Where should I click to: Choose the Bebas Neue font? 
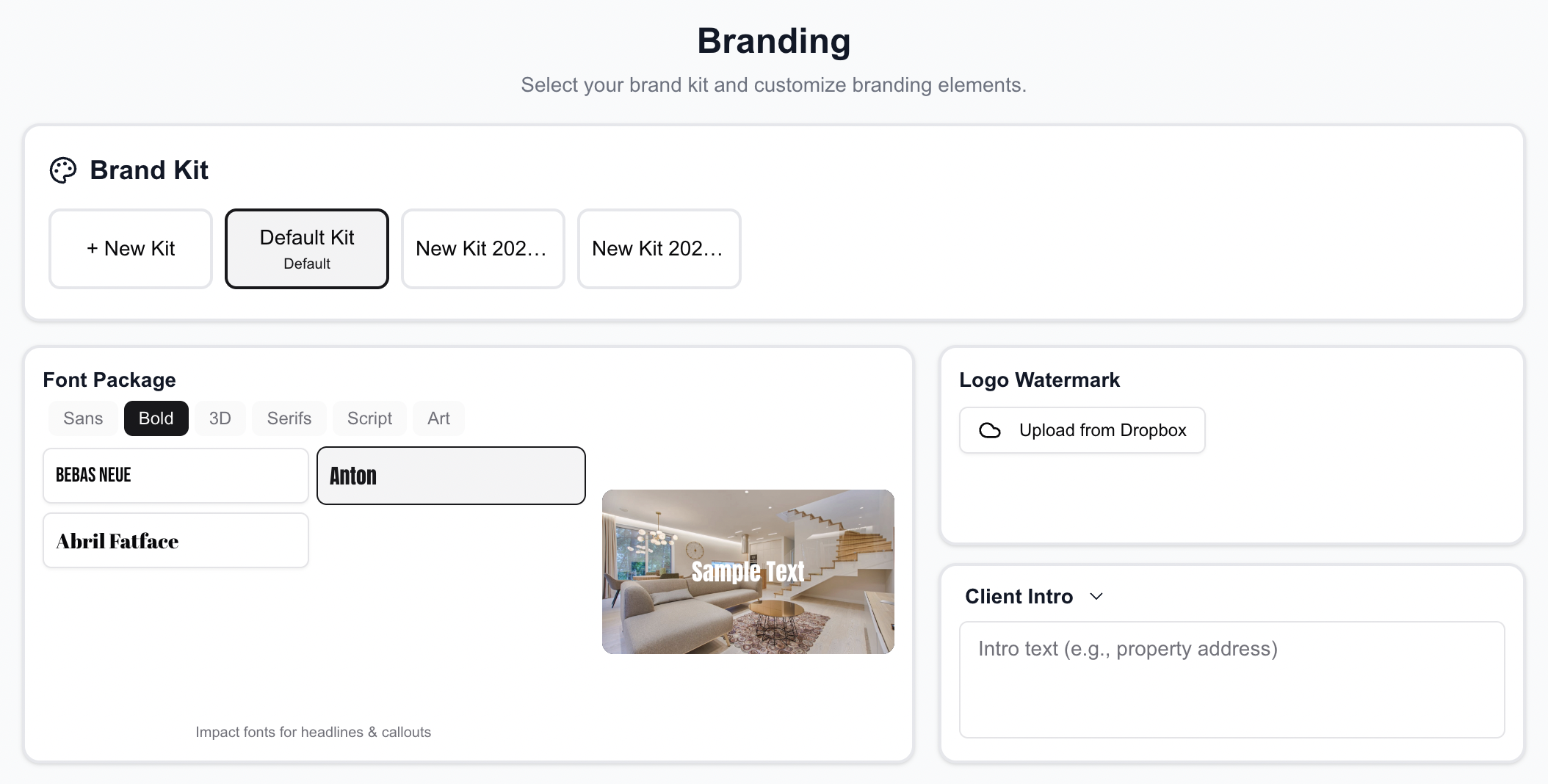(x=176, y=476)
